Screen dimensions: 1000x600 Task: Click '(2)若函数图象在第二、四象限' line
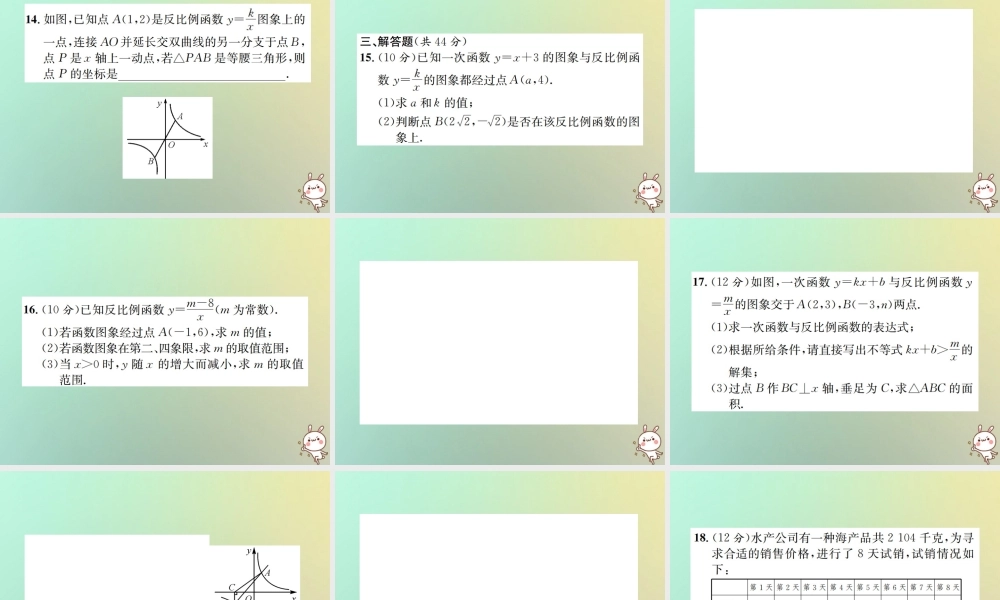click(x=166, y=348)
